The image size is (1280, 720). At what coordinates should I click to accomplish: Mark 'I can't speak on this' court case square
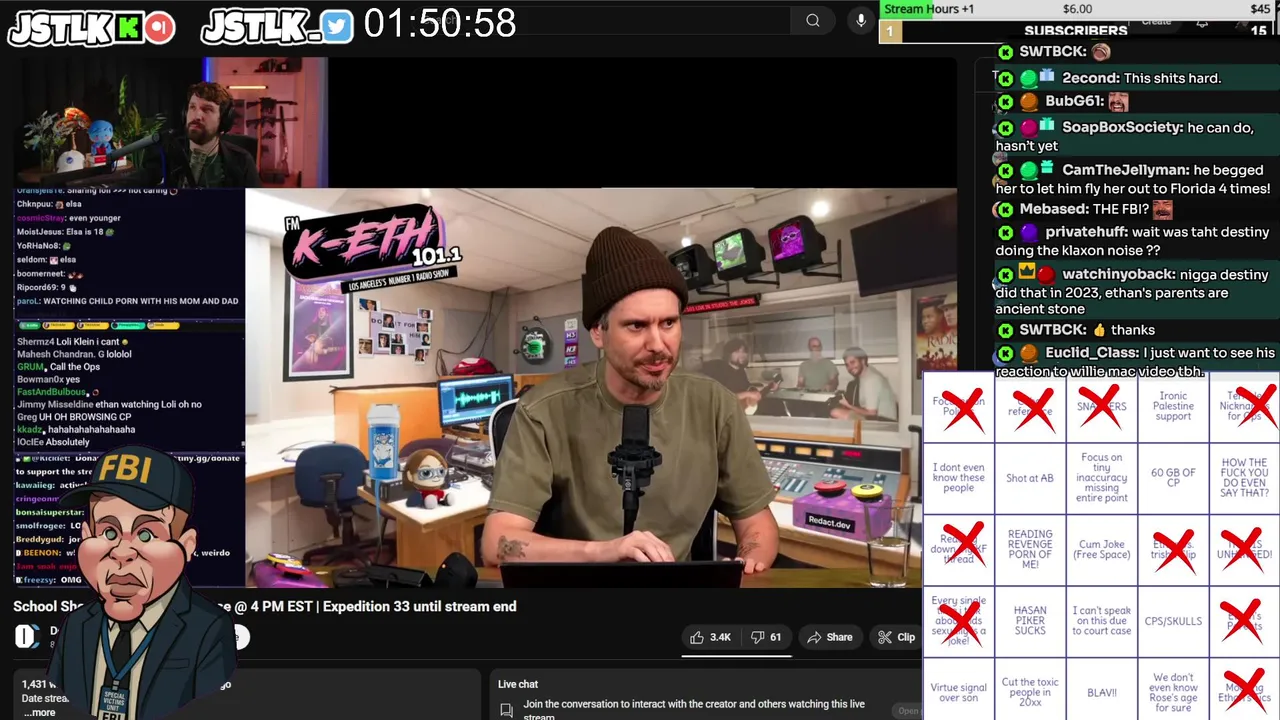[x=1102, y=621]
